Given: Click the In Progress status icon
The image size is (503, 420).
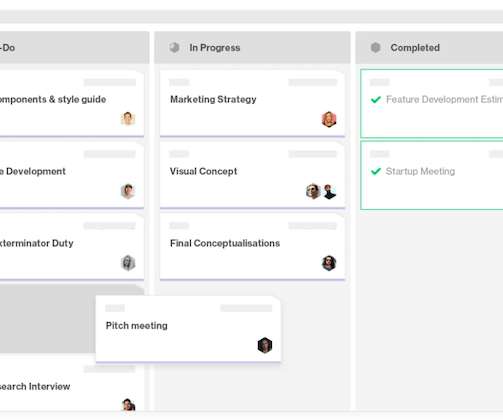Looking at the screenshot, I should tap(174, 48).
